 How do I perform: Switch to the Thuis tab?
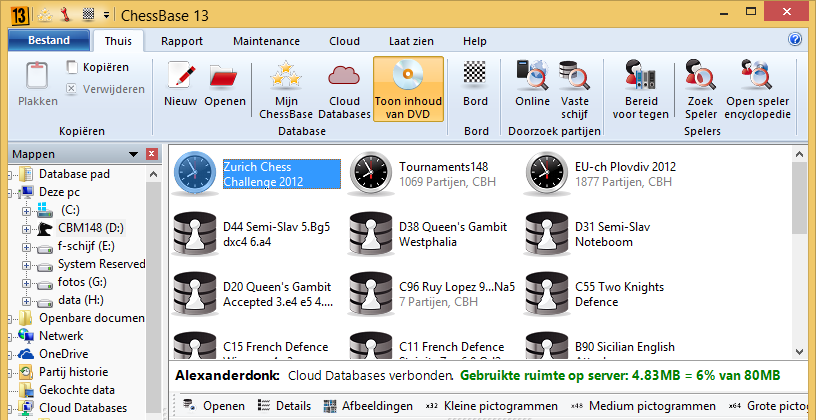coord(118,41)
